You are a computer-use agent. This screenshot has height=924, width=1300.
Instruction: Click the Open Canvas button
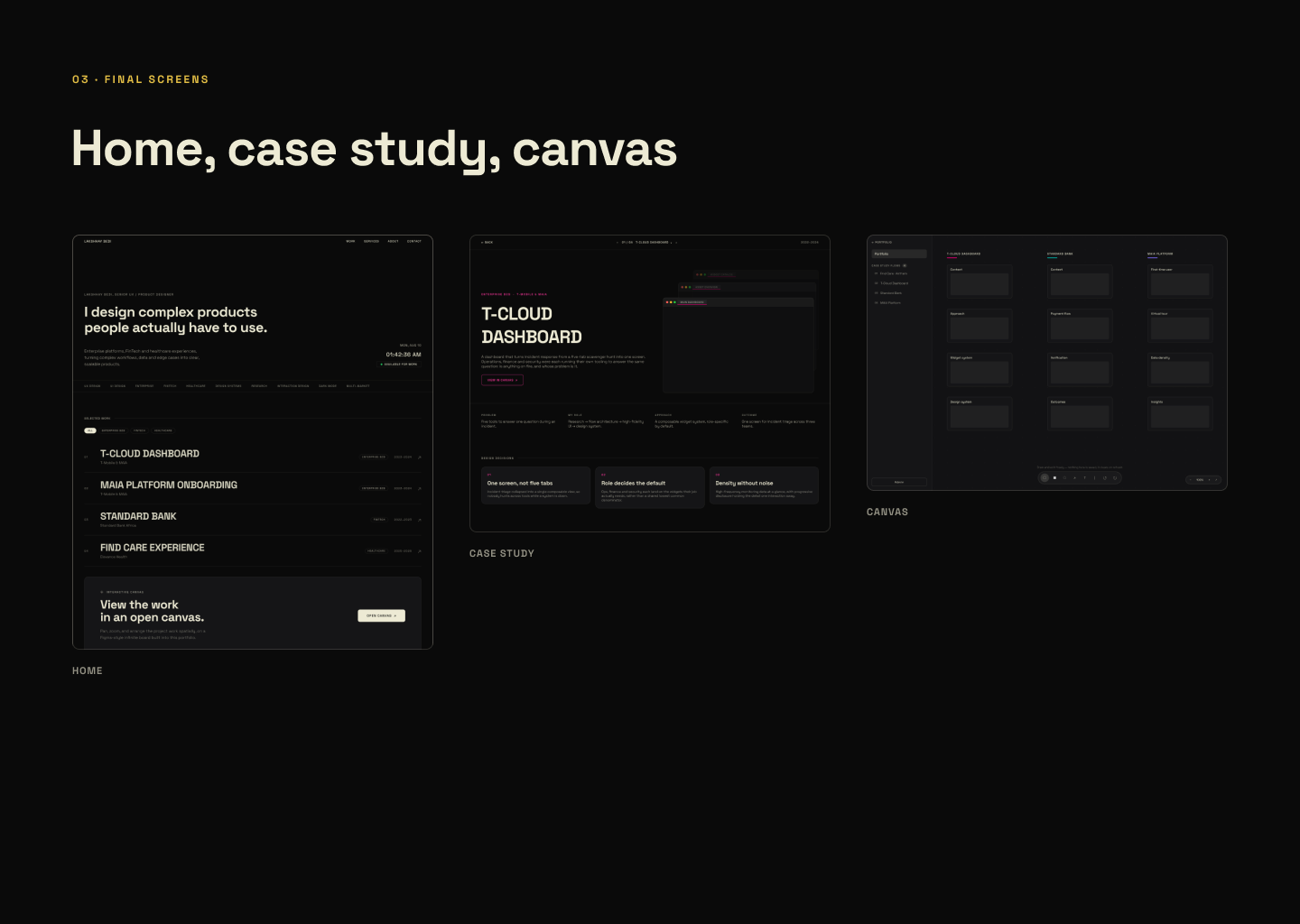pyautogui.click(x=381, y=615)
